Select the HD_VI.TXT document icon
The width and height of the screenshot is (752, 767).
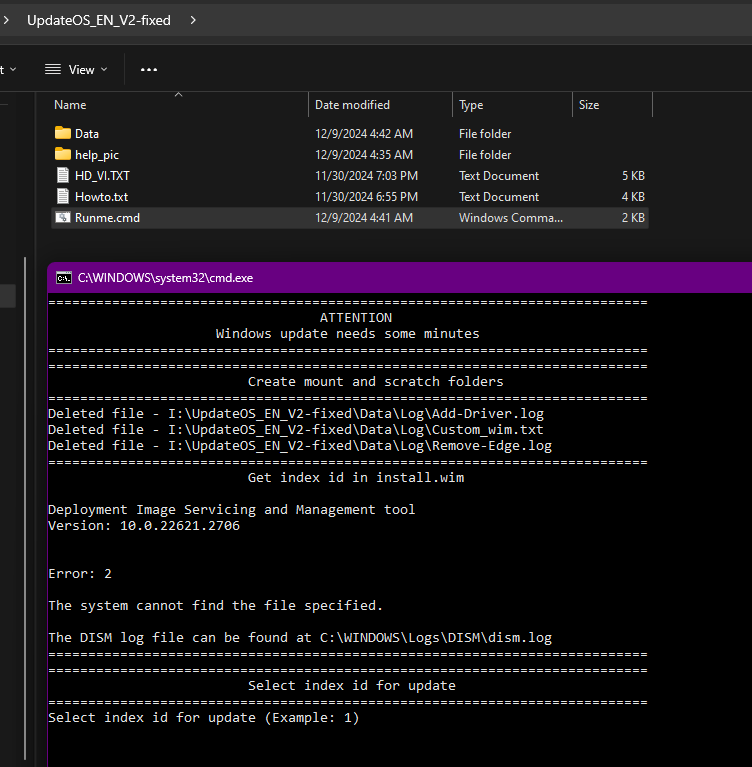pyautogui.click(x=63, y=175)
